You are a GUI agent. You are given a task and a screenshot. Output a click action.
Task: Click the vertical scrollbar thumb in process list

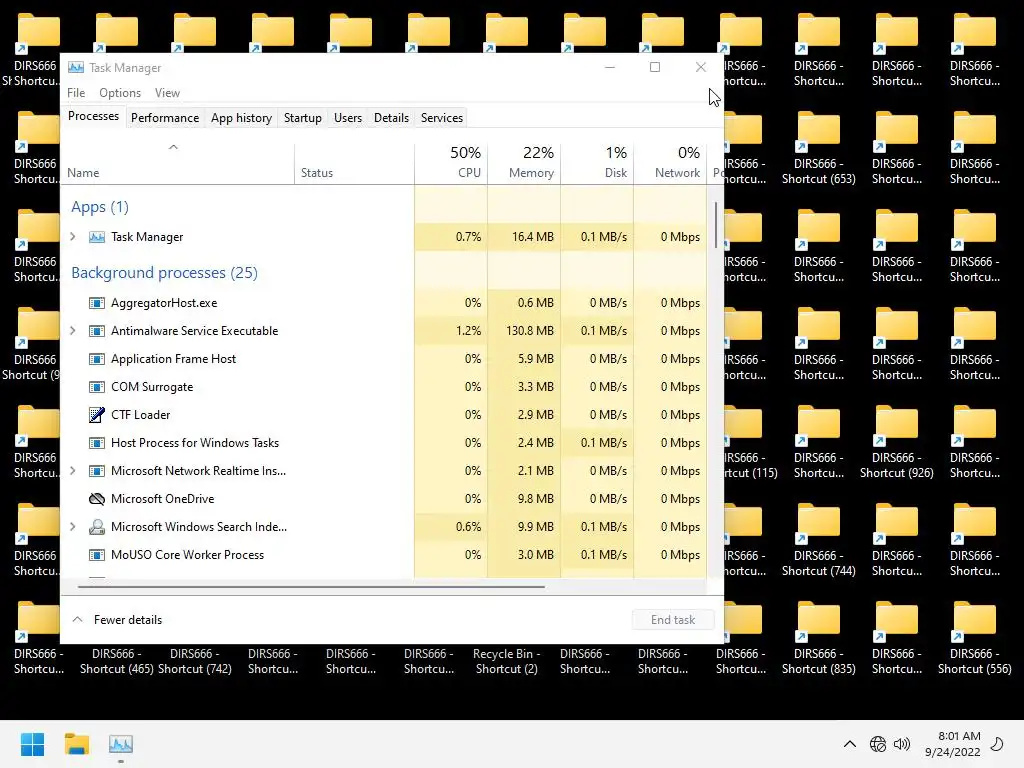716,225
